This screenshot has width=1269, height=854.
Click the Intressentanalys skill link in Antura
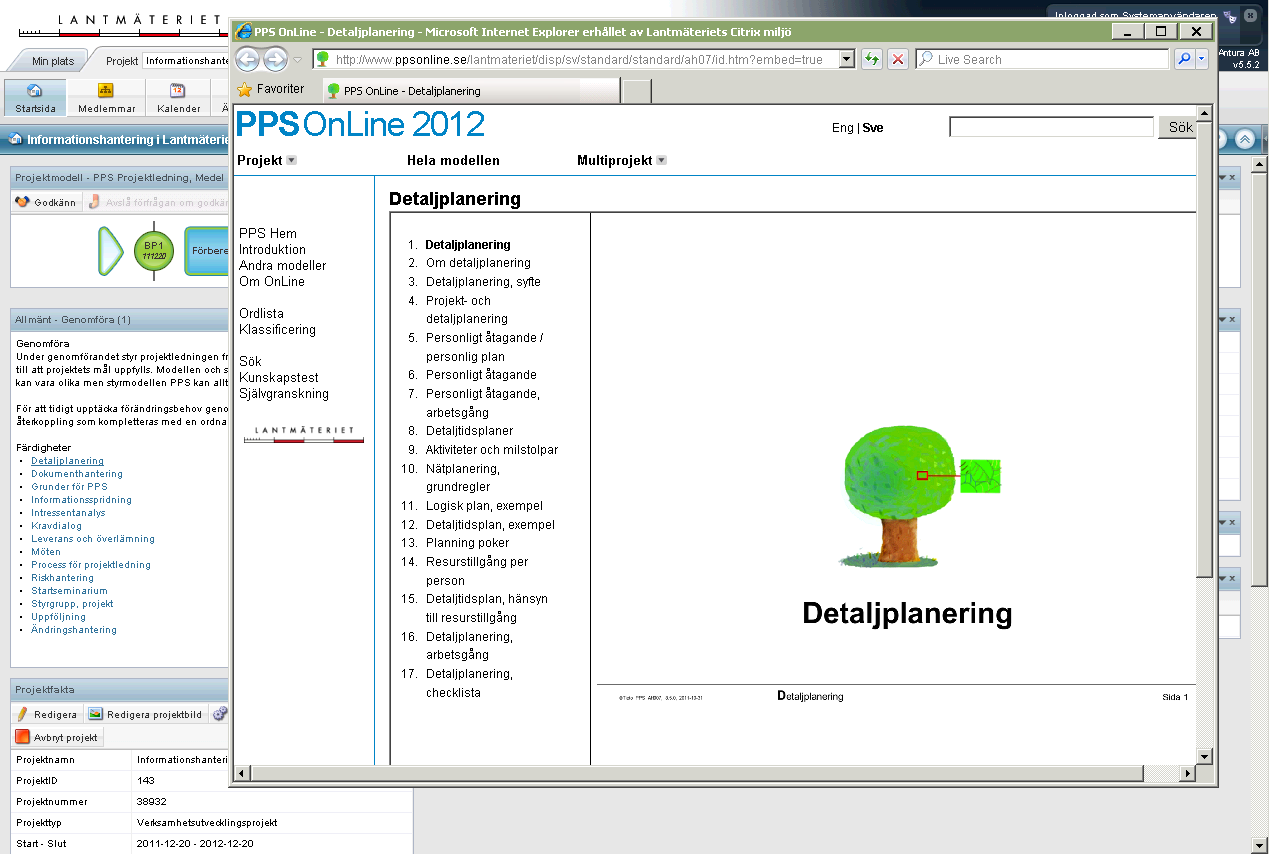(x=68, y=513)
